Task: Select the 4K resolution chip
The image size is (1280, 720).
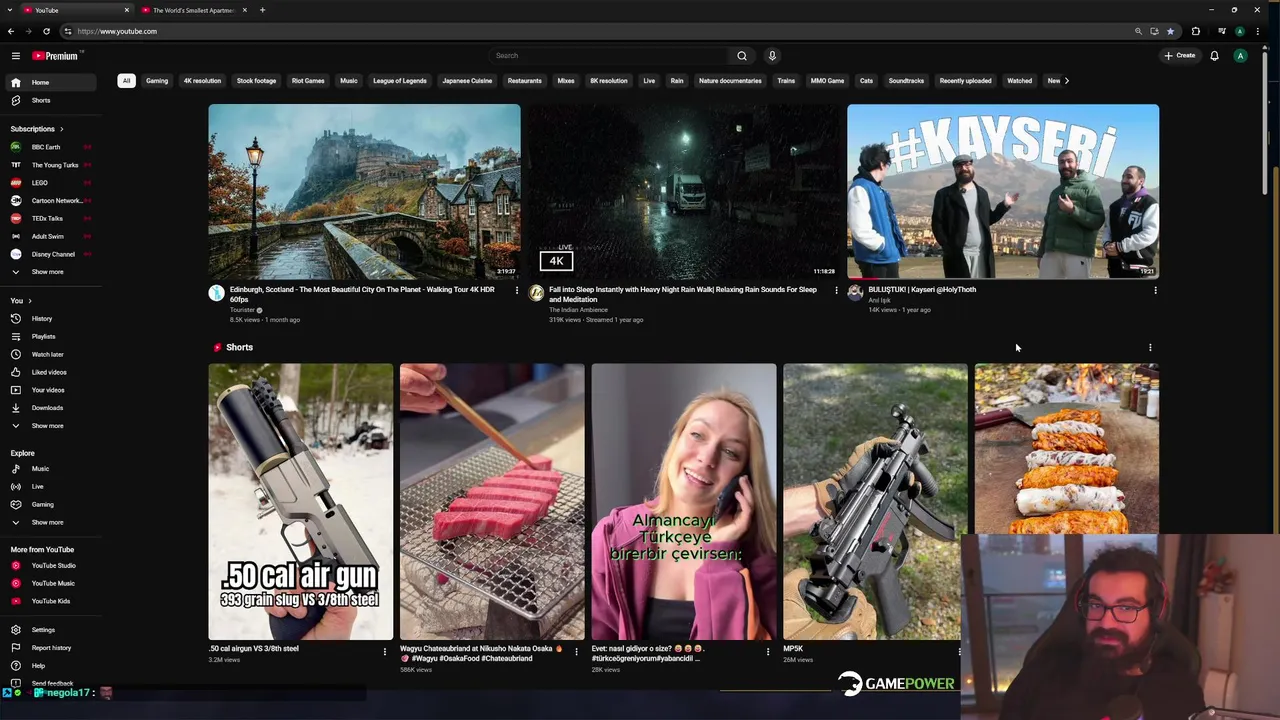Action: pos(202,81)
